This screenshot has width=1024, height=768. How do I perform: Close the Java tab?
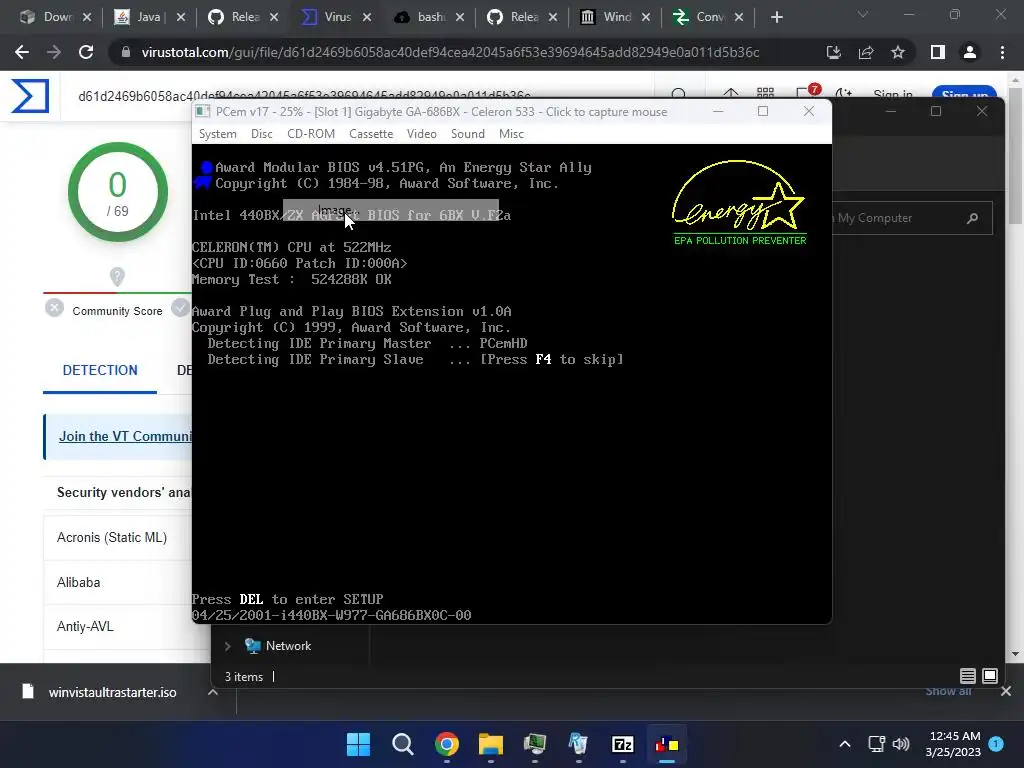[x=181, y=18]
